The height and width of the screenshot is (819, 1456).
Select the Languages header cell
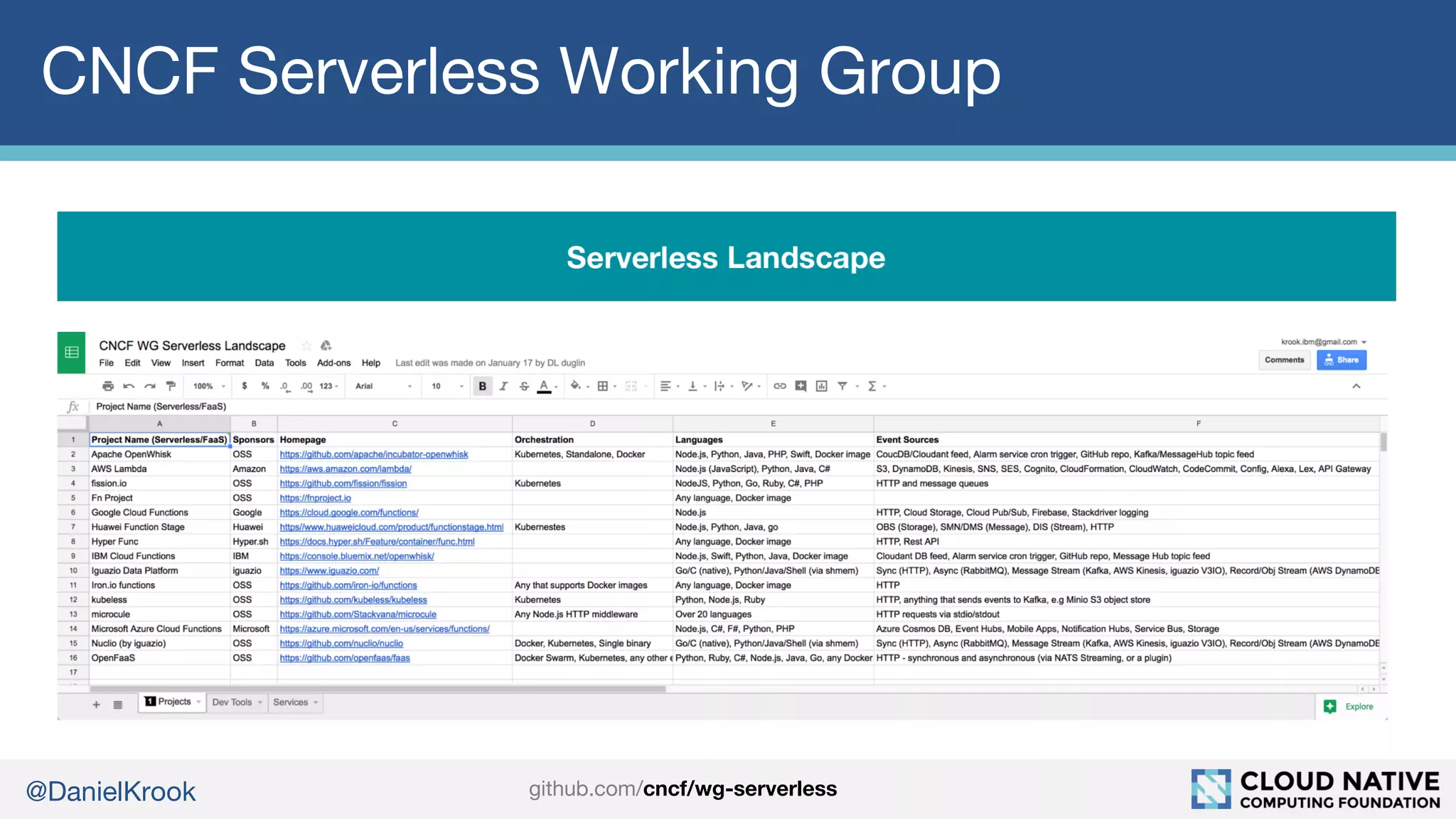click(x=773, y=440)
